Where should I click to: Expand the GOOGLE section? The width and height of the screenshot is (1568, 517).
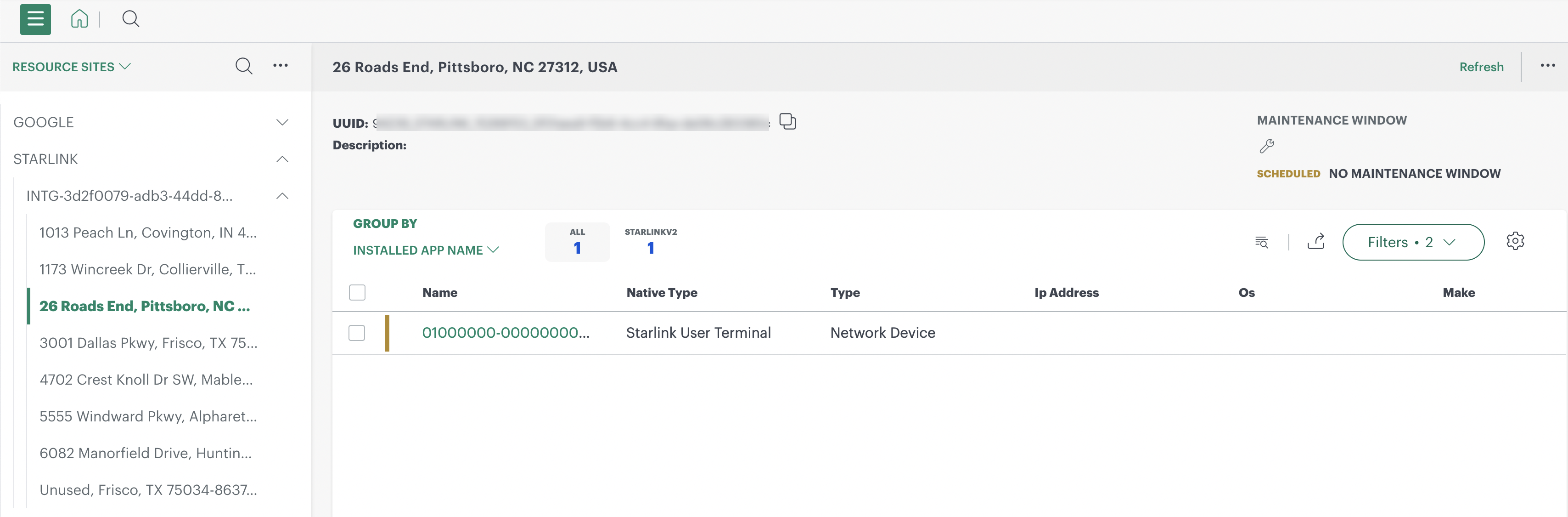[x=282, y=122]
